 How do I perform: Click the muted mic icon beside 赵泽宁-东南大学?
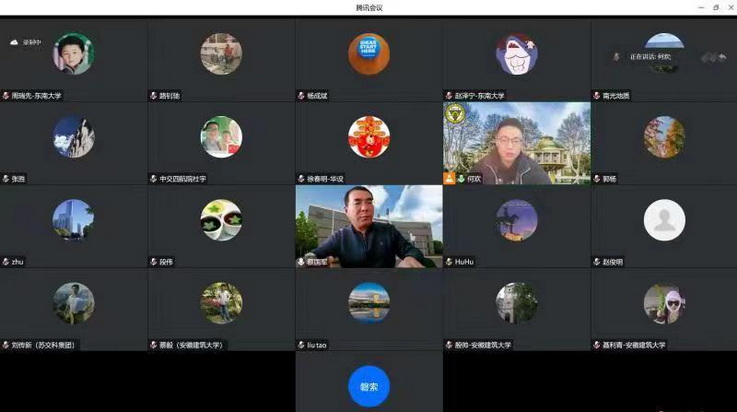pyautogui.click(x=448, y=96)
